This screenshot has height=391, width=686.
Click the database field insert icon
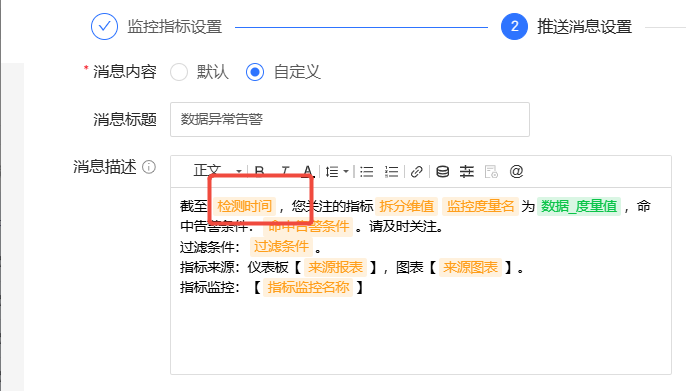point(442,172)
